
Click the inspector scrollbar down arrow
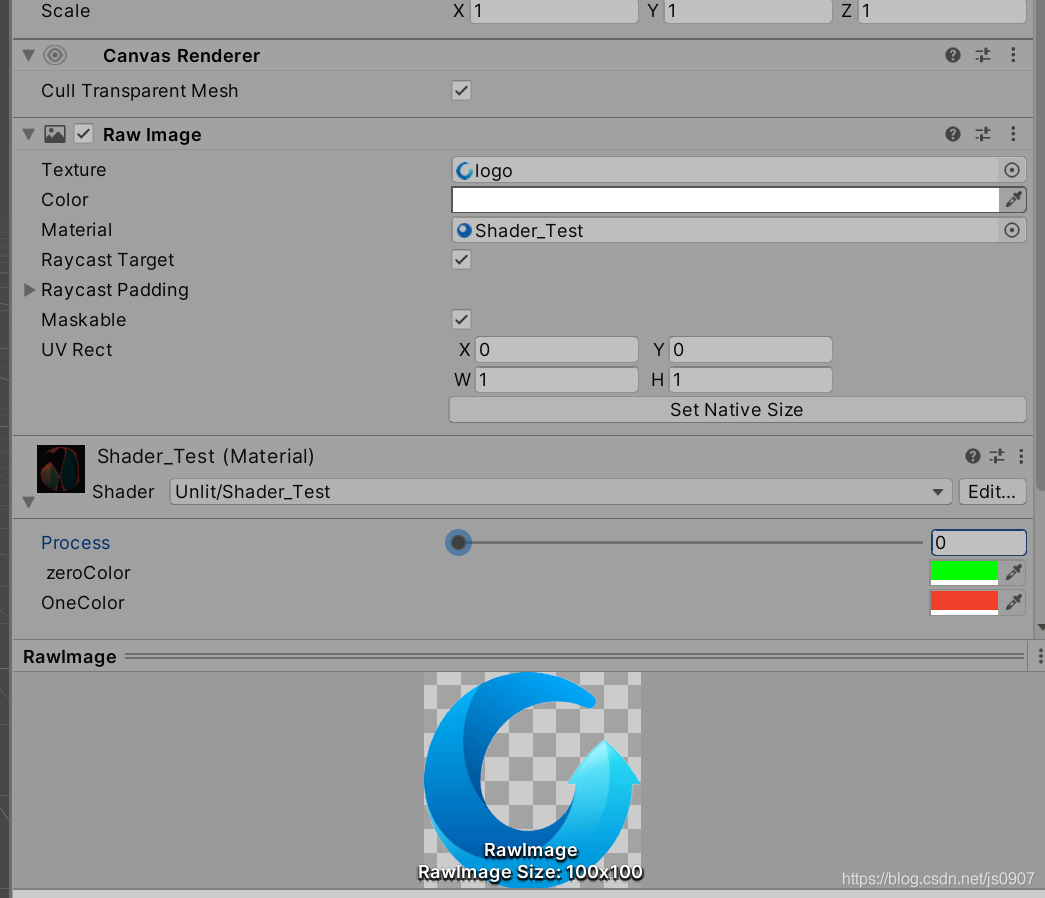pos(1040,627)
